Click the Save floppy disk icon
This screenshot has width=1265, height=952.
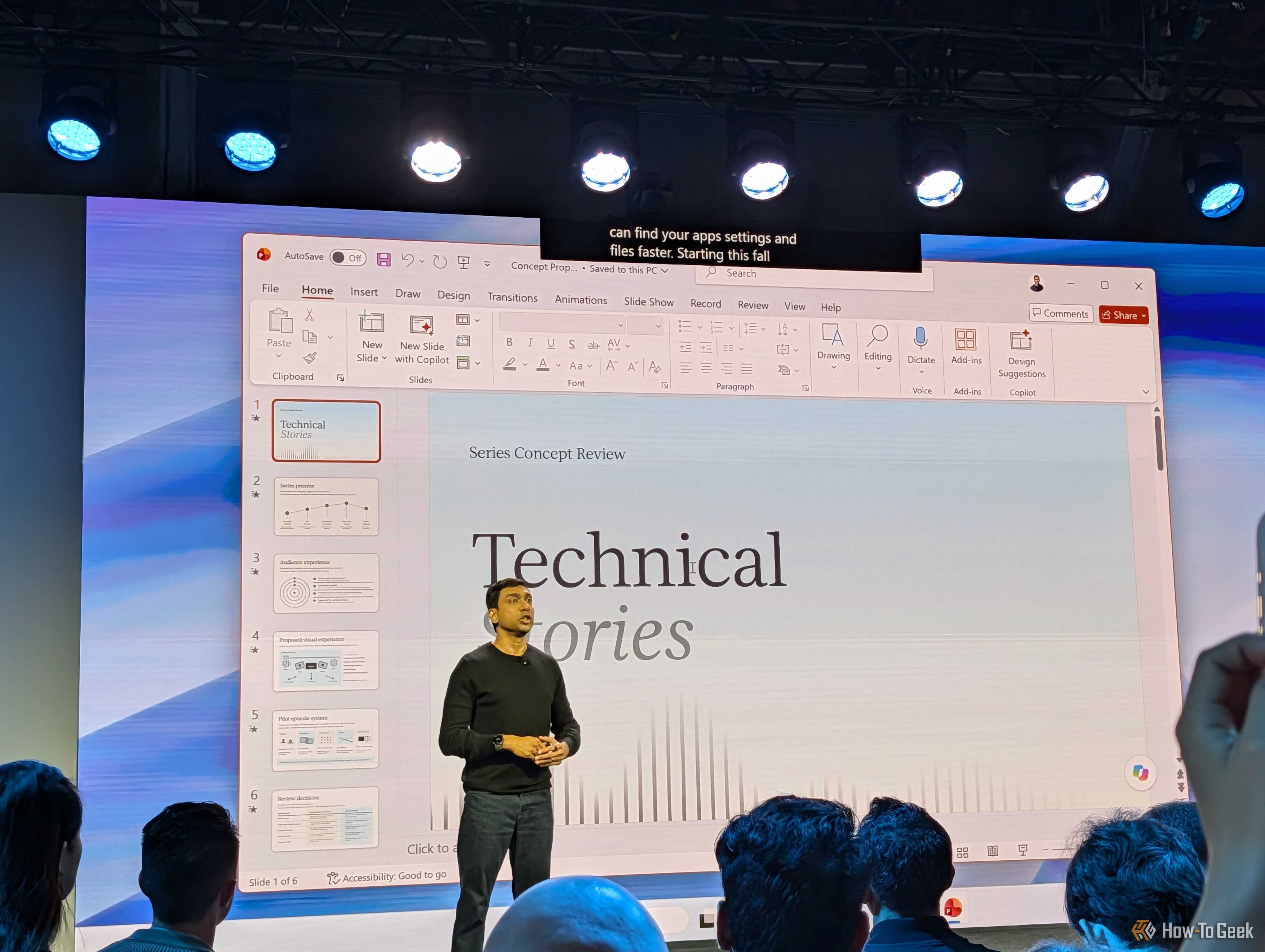point(384,260)
